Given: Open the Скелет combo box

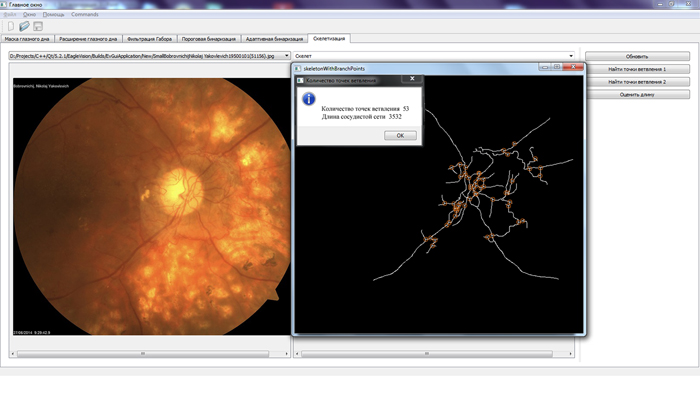Looking at the screenshot, I should click(x=434, y=56).
